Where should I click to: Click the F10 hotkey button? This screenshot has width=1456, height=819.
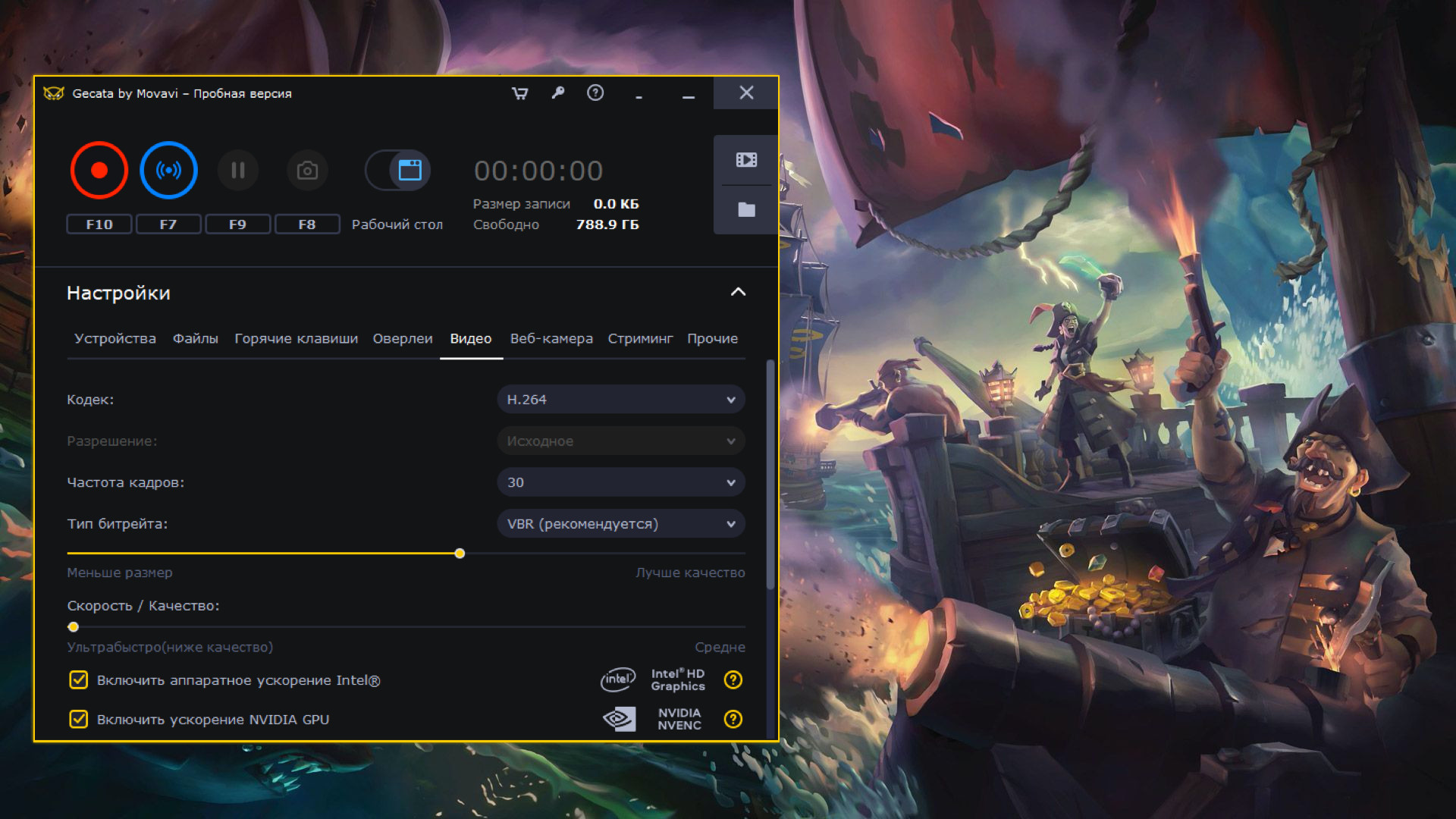(x=99, y=224)
